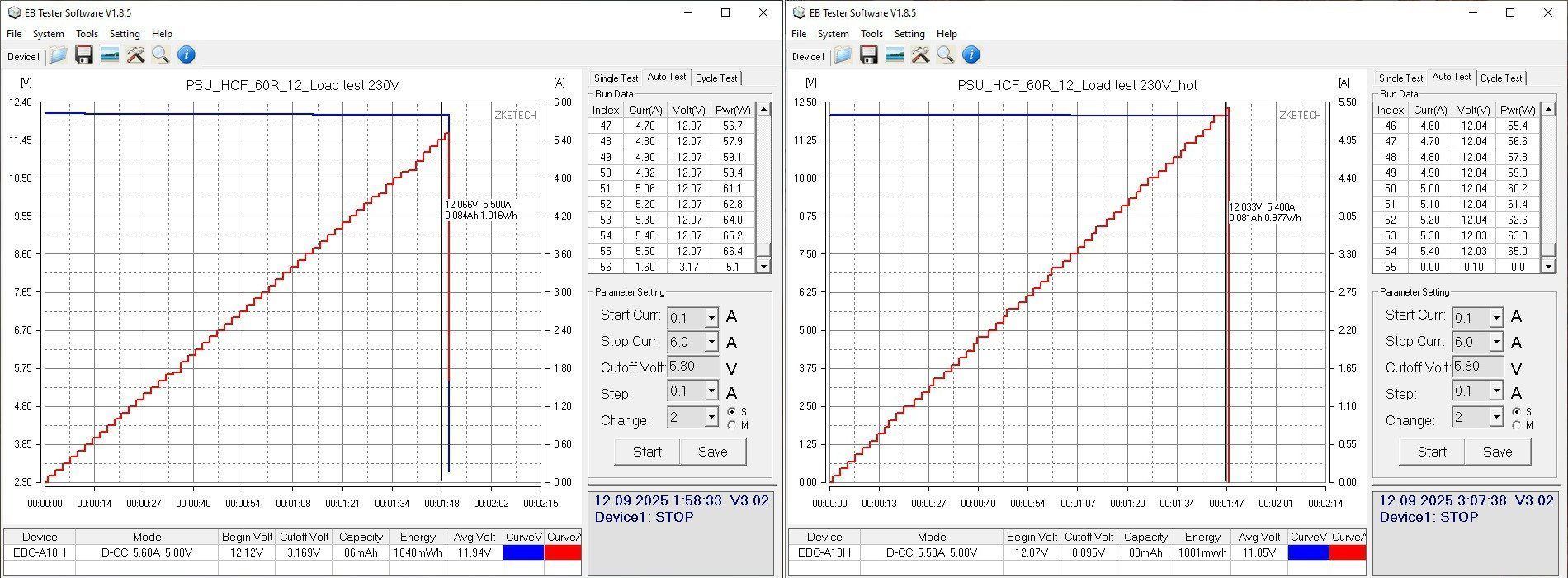Viewport: 1568px width, 578px height.
Task: Open the Setting menu in right window
Action: pos(909,34)
